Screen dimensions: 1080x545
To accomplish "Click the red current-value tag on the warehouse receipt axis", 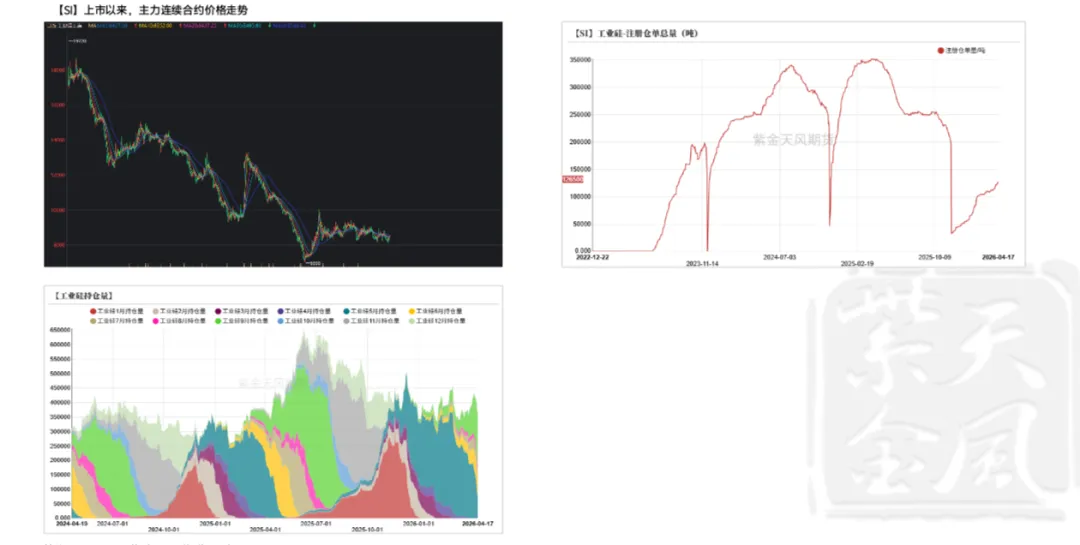I will click(572, 179).
